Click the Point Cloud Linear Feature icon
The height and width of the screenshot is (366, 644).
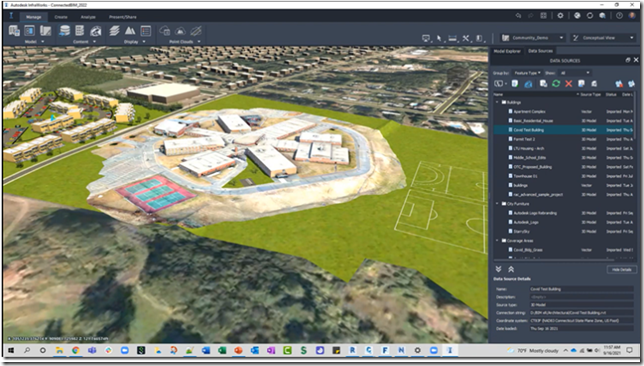[x=196, y=31]
